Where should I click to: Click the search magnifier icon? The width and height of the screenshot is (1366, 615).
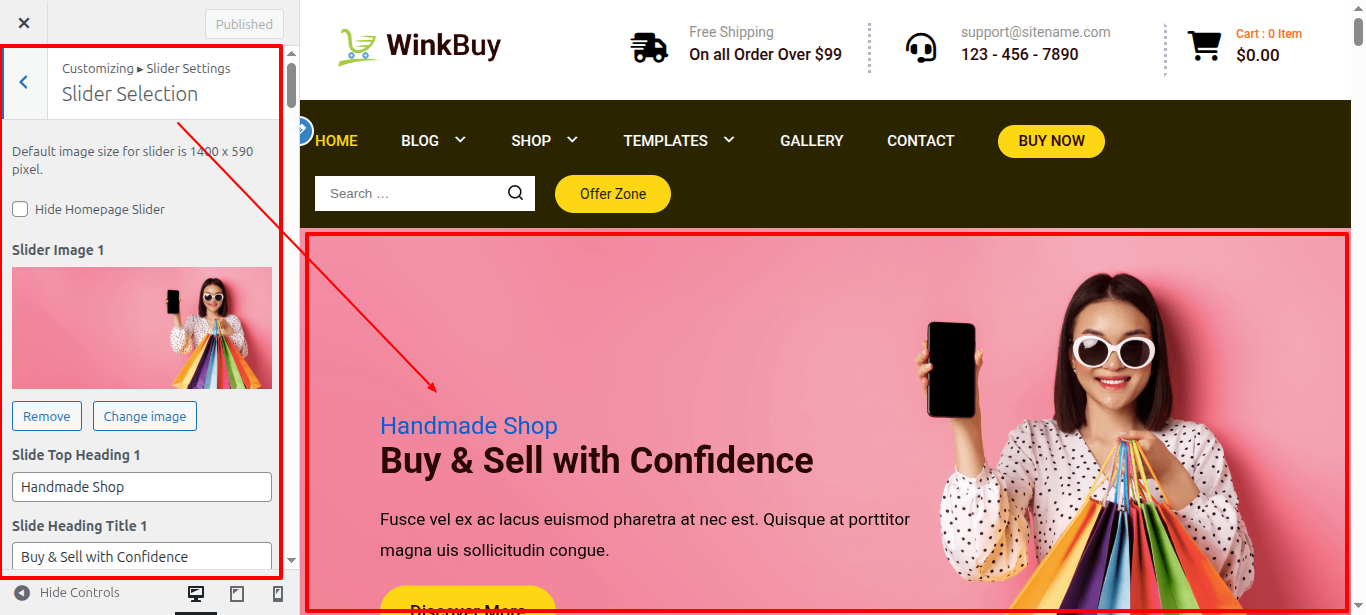point(516,193)
